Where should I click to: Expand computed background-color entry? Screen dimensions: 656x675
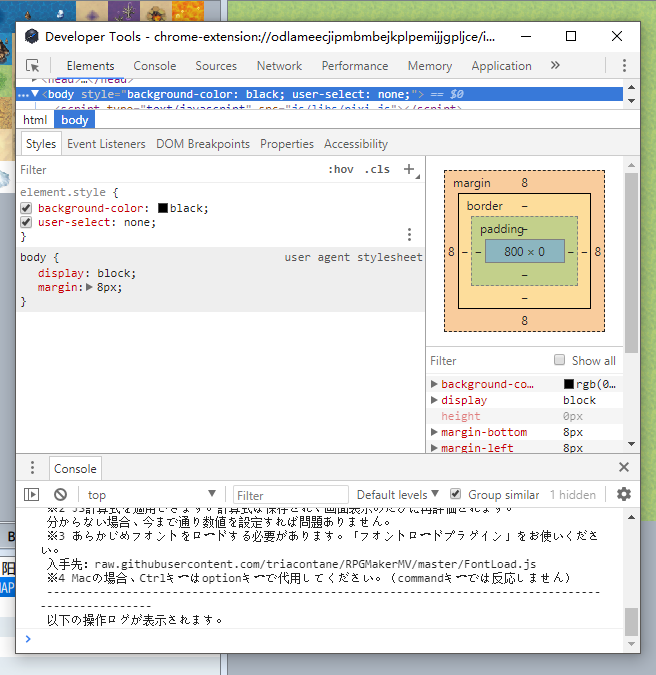(x=434, y=384)
